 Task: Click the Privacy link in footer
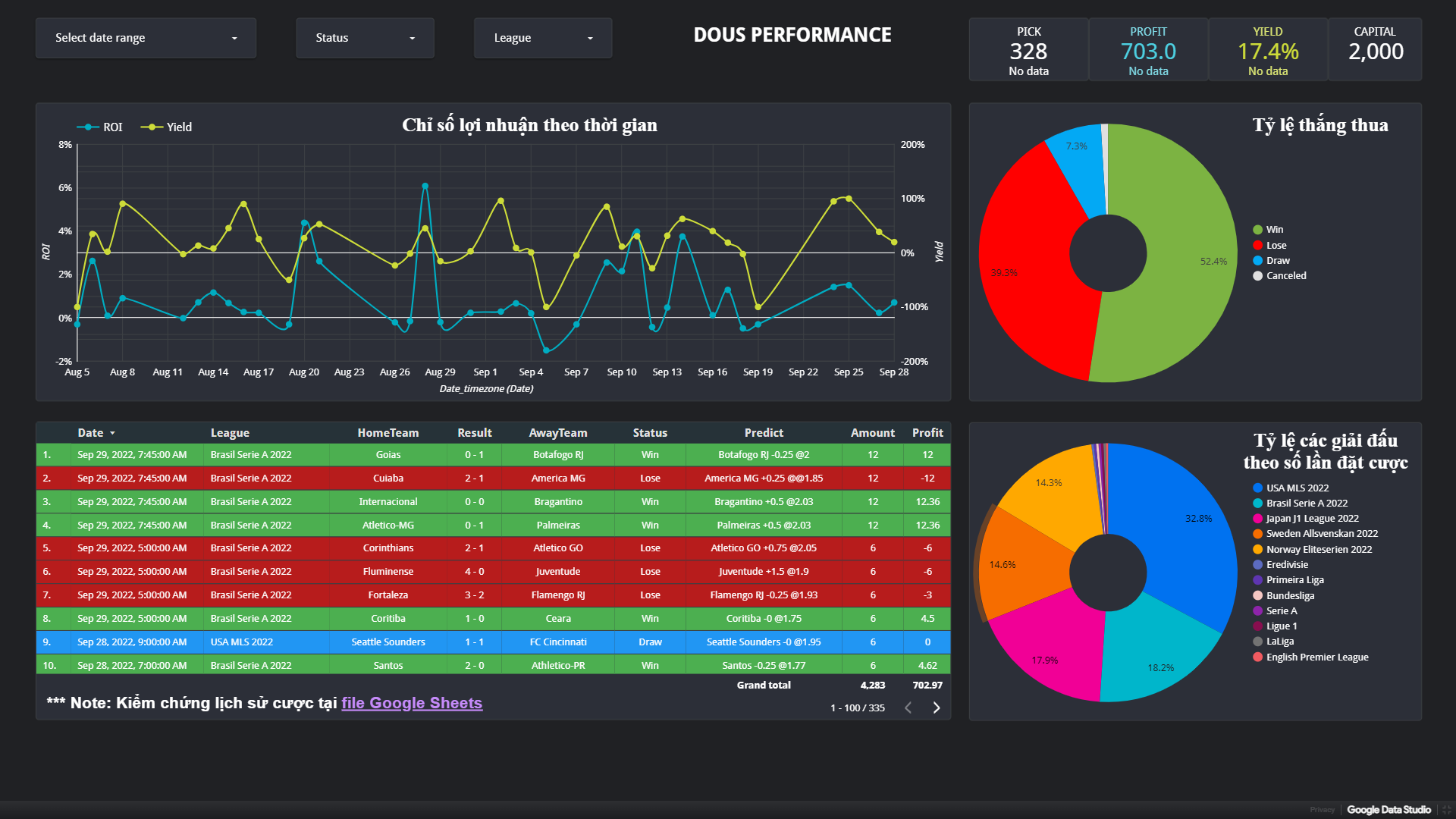(x=1321, y=810)
